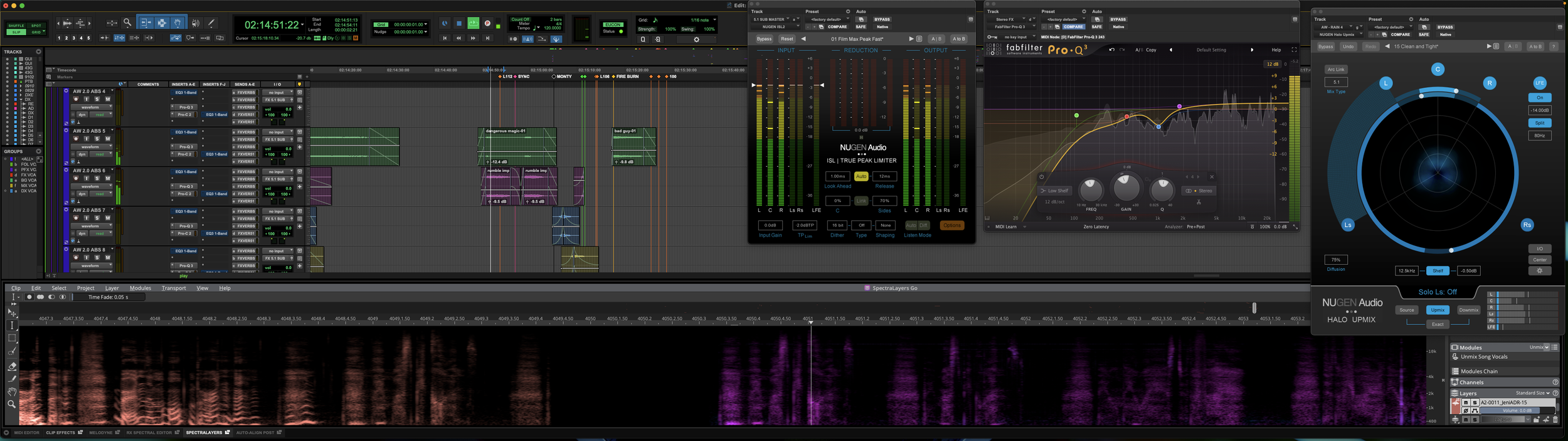The image size is (1568, 441).
Task: Toggle Pro-Q 3 full screen icon
Action: click(1293, 50)
